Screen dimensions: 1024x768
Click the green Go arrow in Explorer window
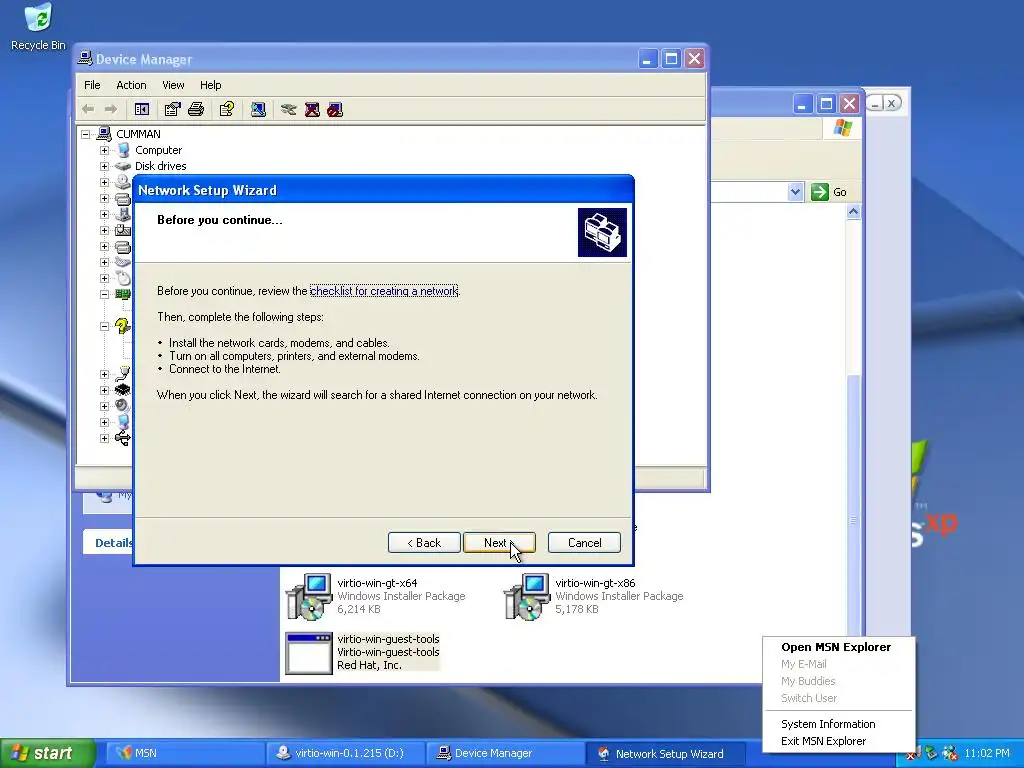pos(820,192)
